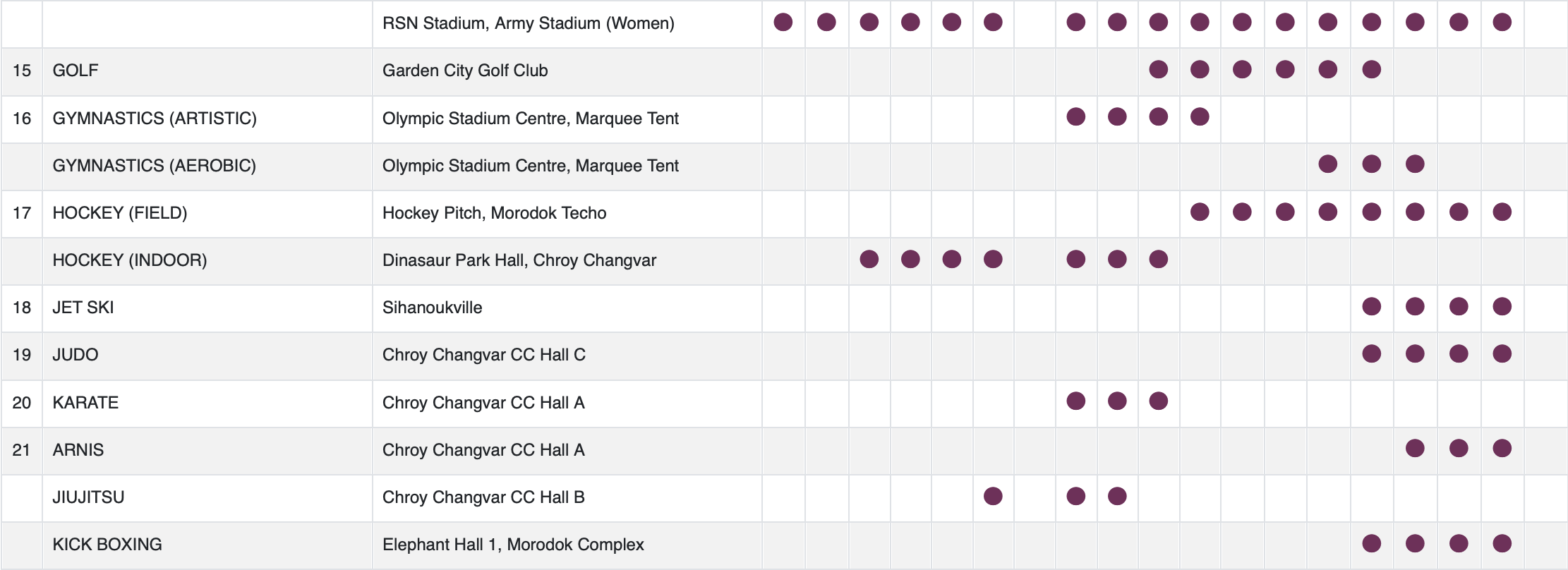Select the Sihanoukville venue cell
The image size is (1568, 570).
click(432, 308)
